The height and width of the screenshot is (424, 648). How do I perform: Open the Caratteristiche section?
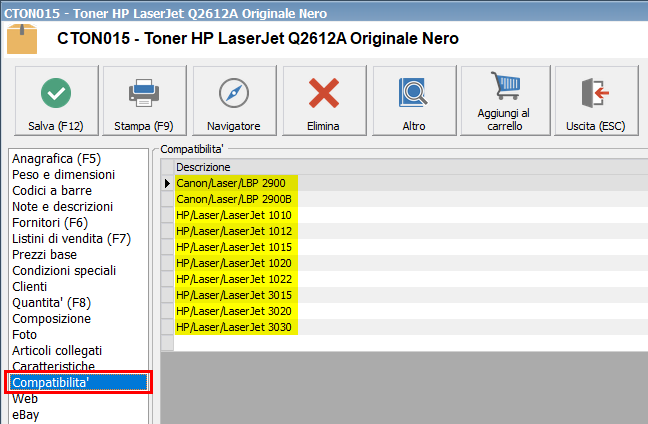53,366
